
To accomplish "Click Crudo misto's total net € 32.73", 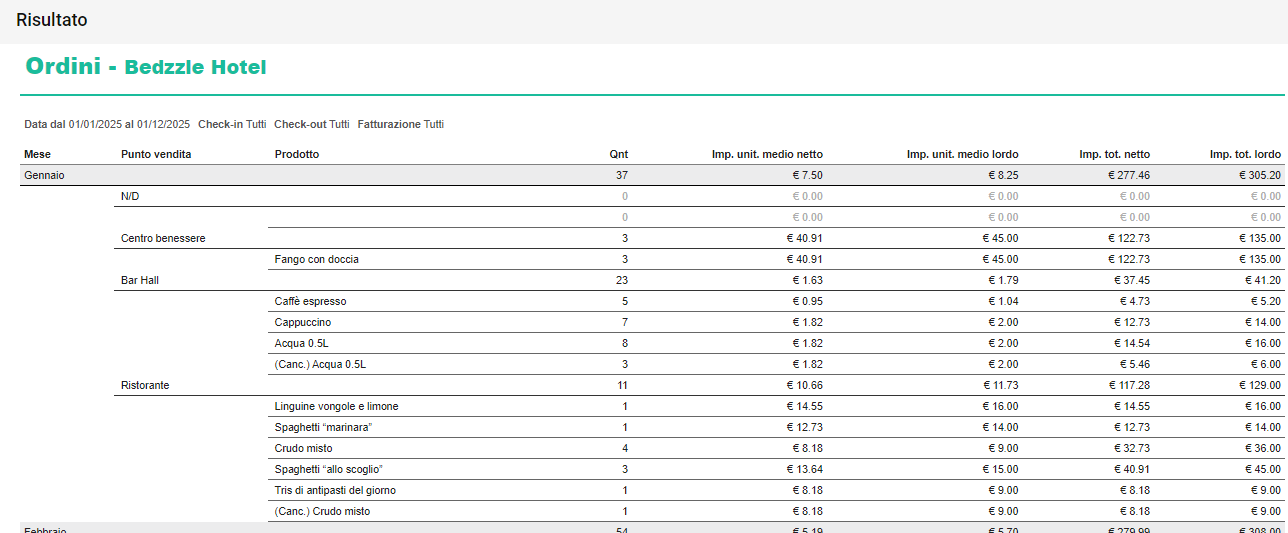I will [1132, 448].
